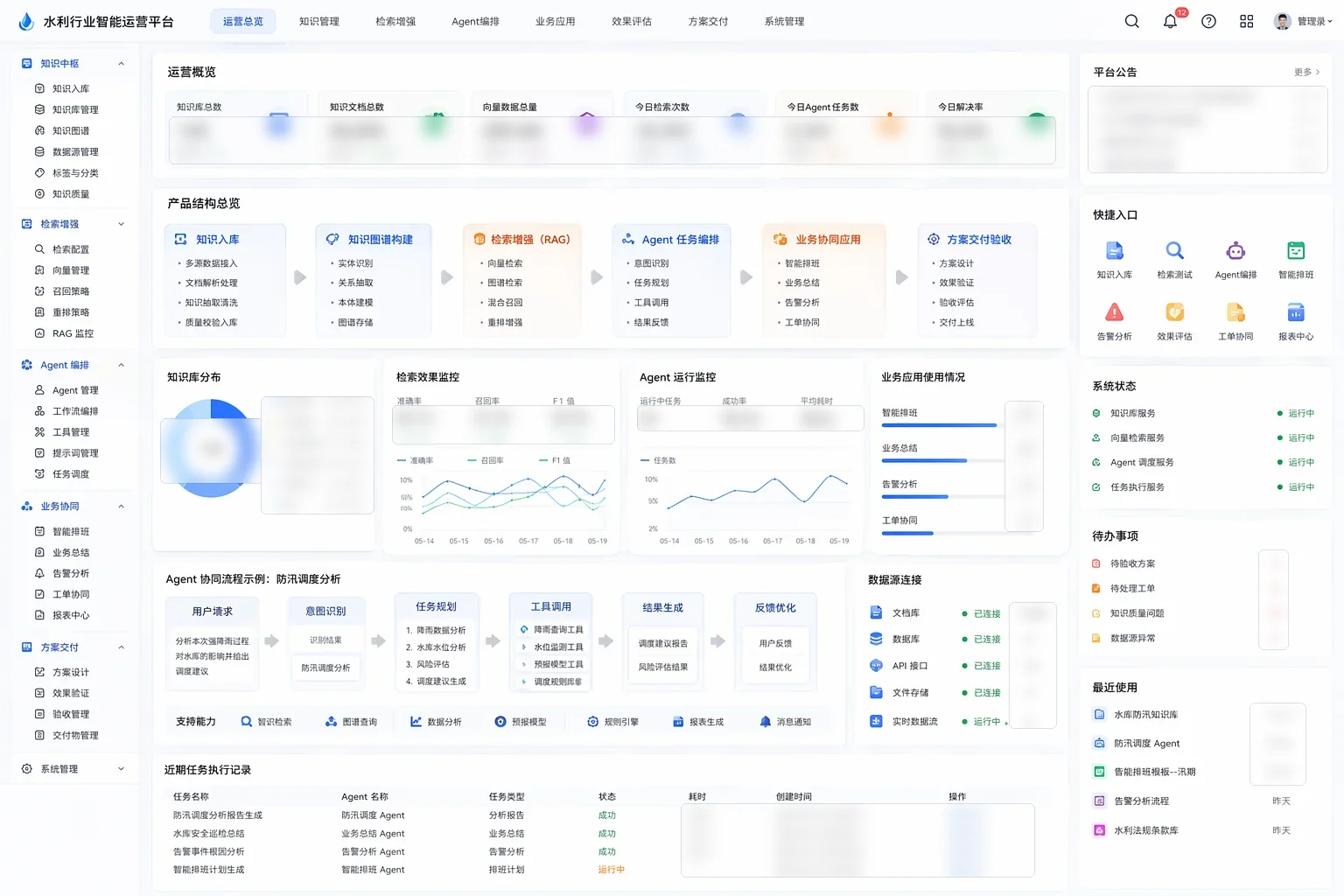Screen dimensions: 1344x896
Task: Expand the 检索增强 sidebar group
Action: tap(121, 224)
